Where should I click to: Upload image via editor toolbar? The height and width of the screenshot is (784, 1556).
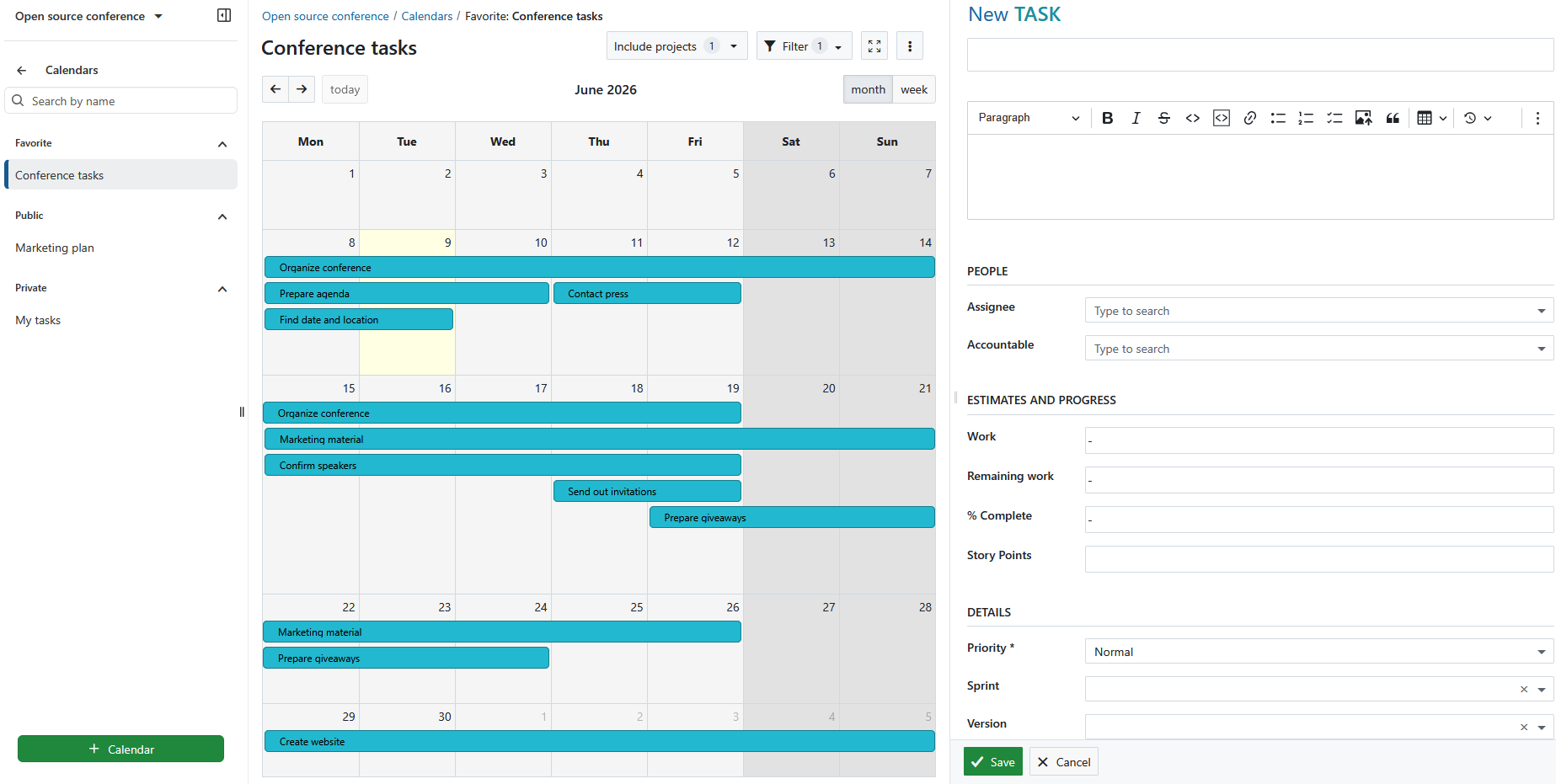click(1363, 118)
